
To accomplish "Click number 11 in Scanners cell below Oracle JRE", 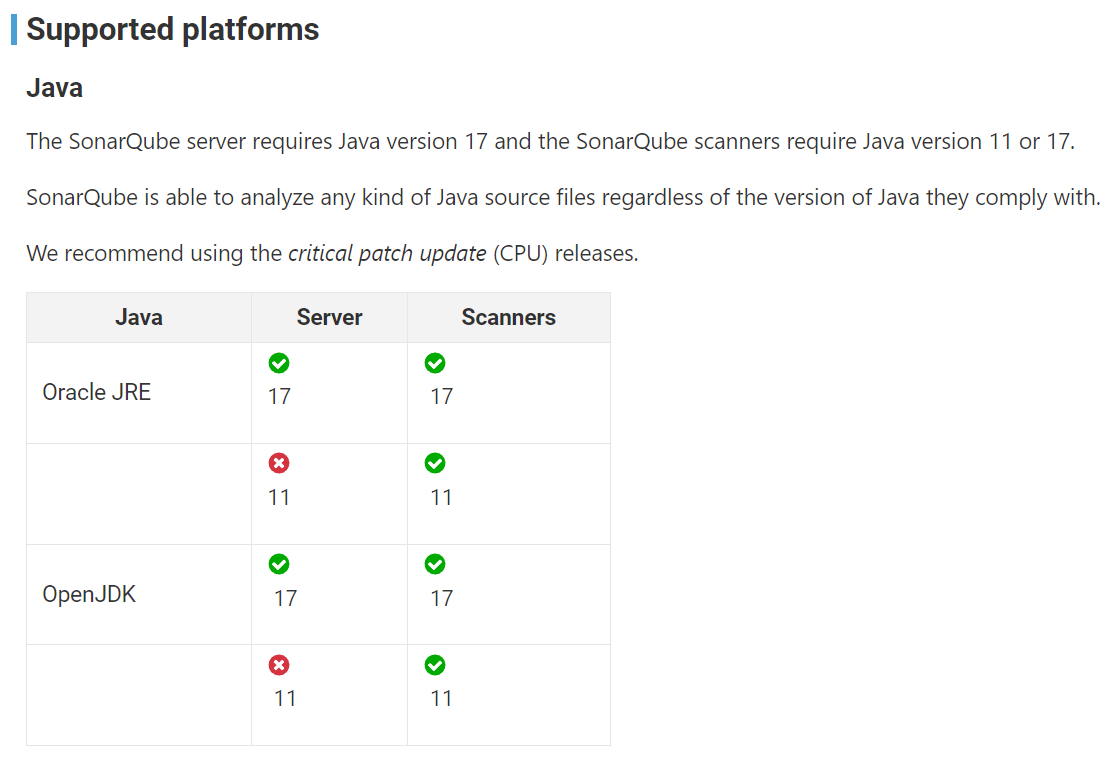I will (442, 497).
